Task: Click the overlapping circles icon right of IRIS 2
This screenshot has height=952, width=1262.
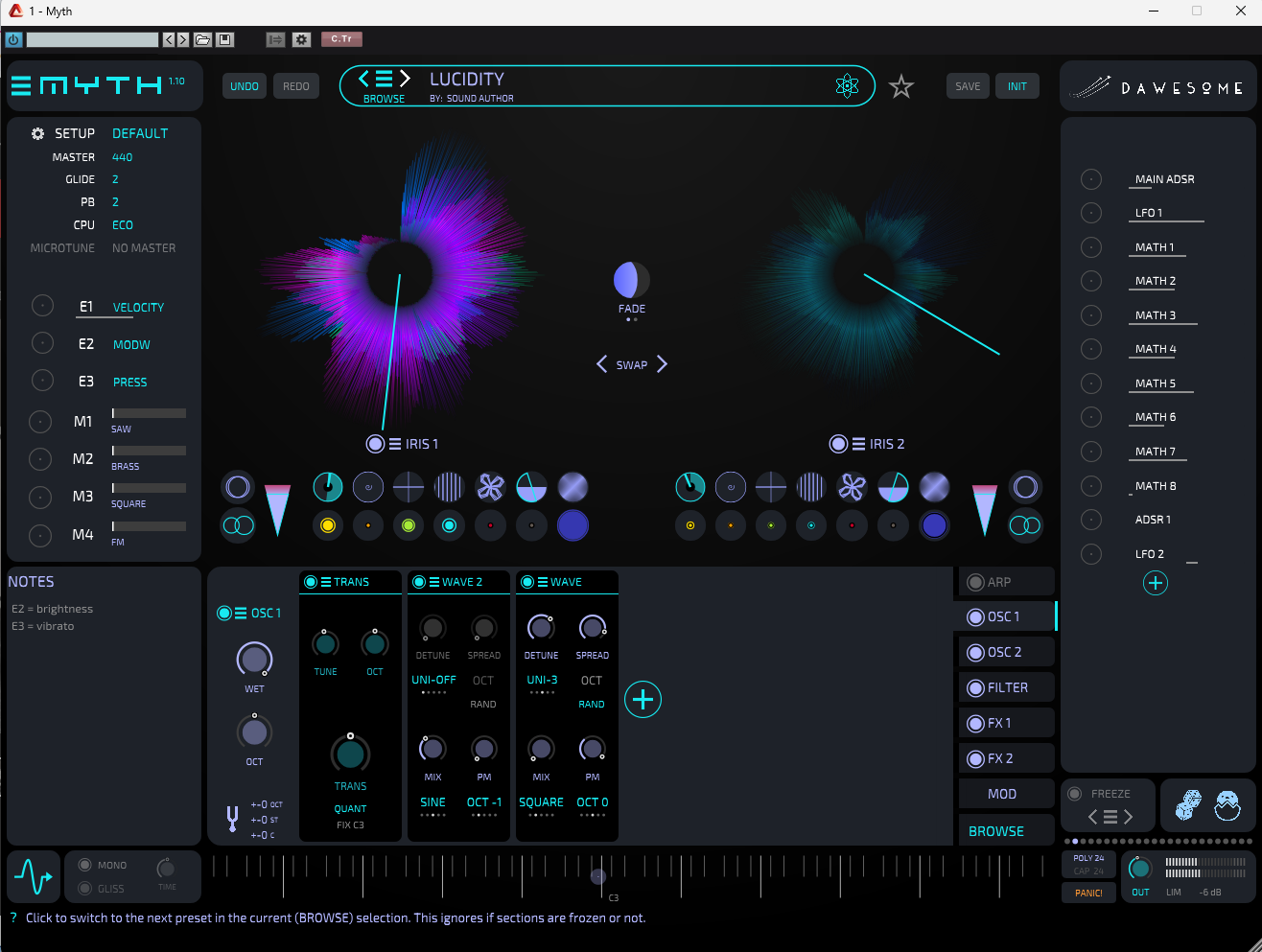Action: tap(1025, 524)
